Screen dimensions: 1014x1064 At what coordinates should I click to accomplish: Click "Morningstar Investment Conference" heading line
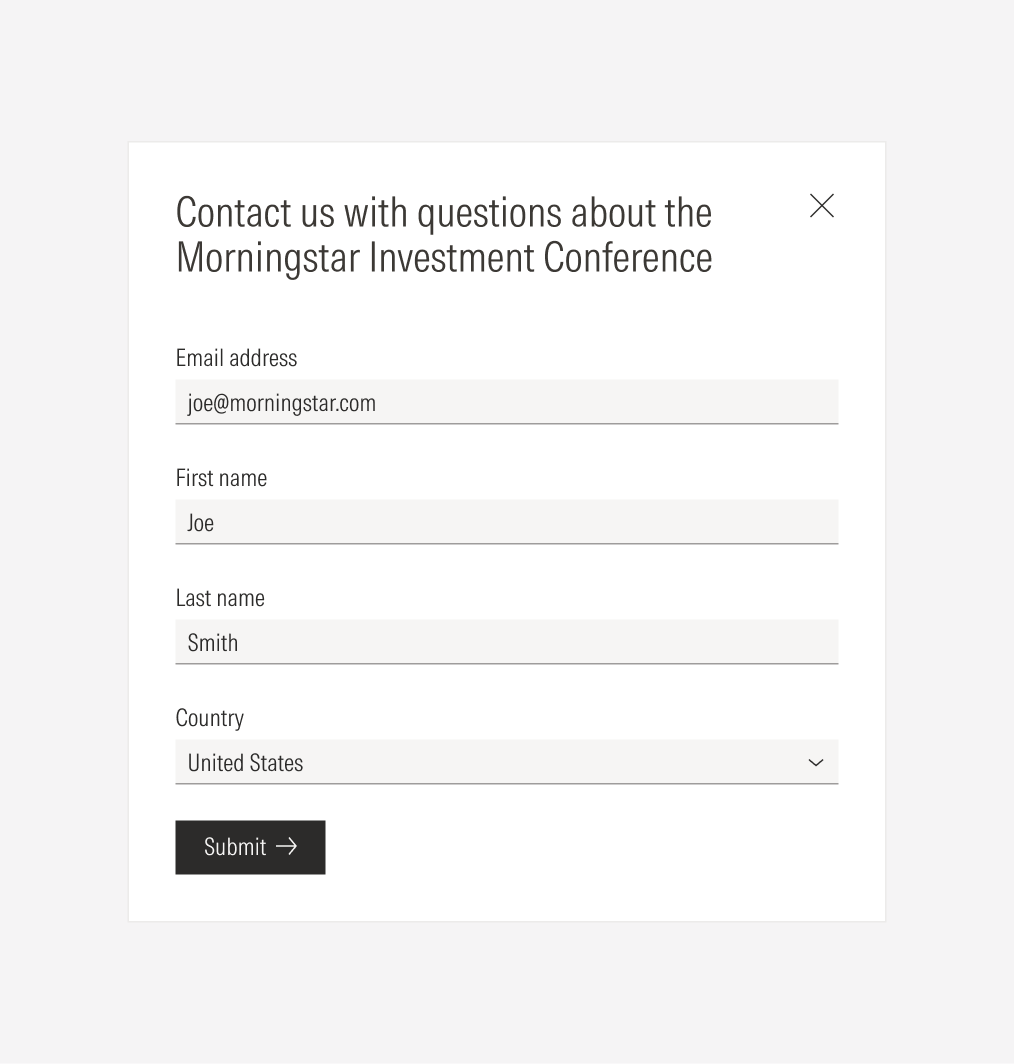(443, 258)
